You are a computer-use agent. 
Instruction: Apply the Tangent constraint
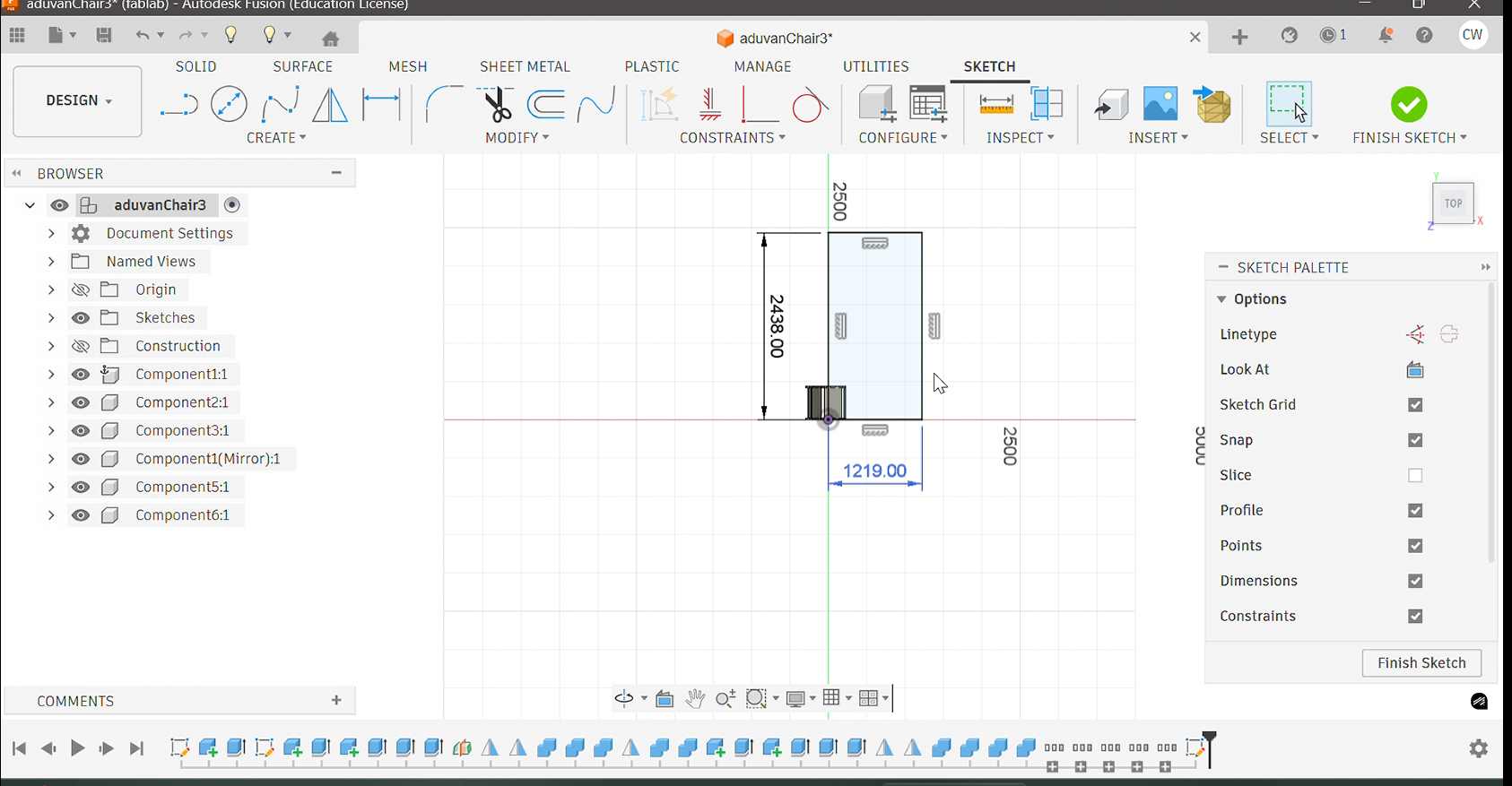tap(810, 105)
